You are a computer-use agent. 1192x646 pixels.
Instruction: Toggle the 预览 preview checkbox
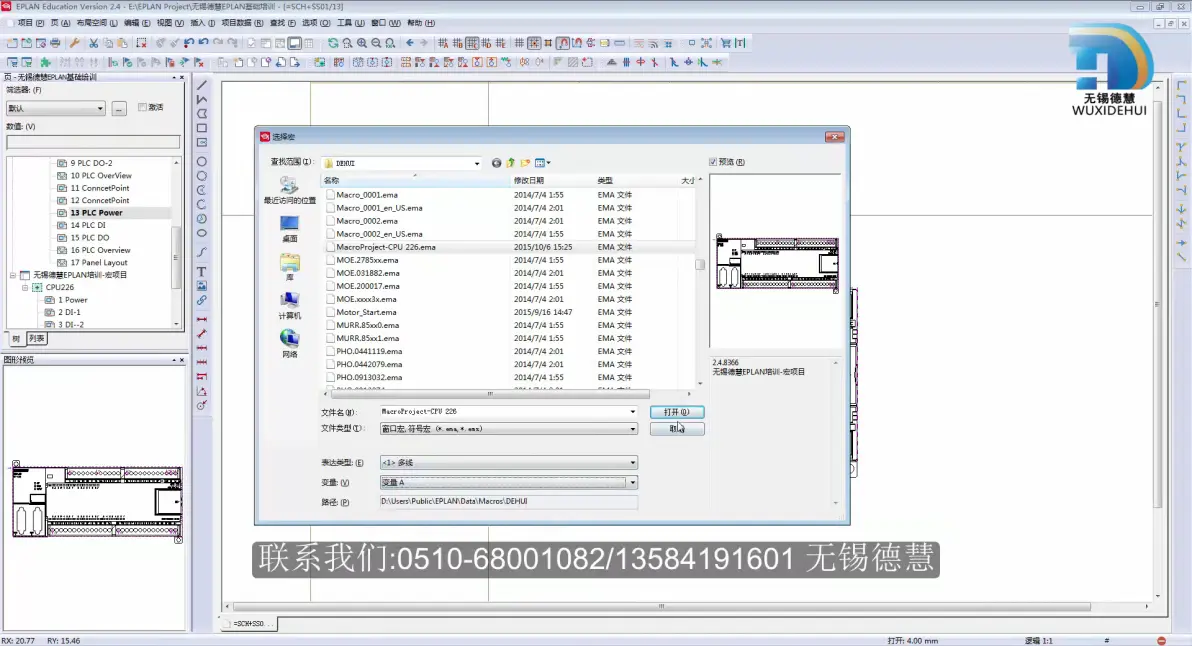[x=713, y=162]
